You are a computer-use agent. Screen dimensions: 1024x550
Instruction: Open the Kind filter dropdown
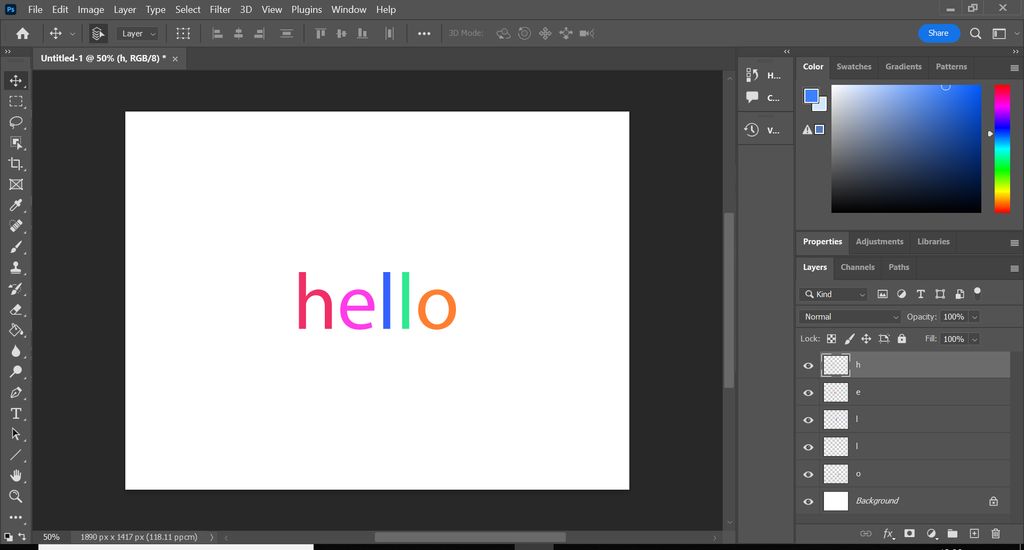click(x=834, y=294)
